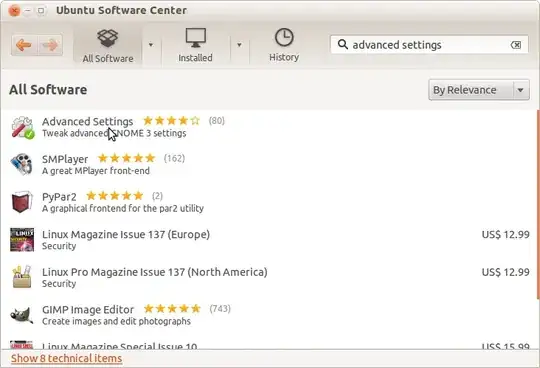
Task: Click the Tweak advanced GNOME 3 settings description
Action: coord(114,133)
